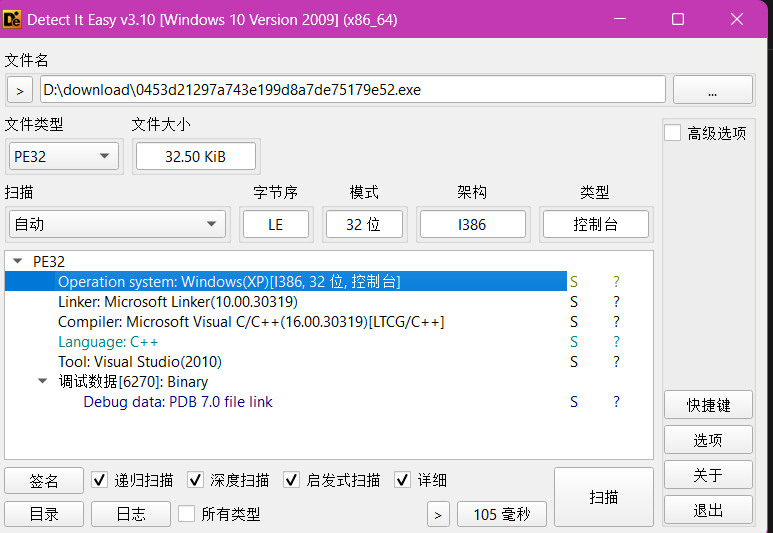Collapse the PE32 root tree node
This screenshot has width=773, height=533.
(x=18, y=261)
